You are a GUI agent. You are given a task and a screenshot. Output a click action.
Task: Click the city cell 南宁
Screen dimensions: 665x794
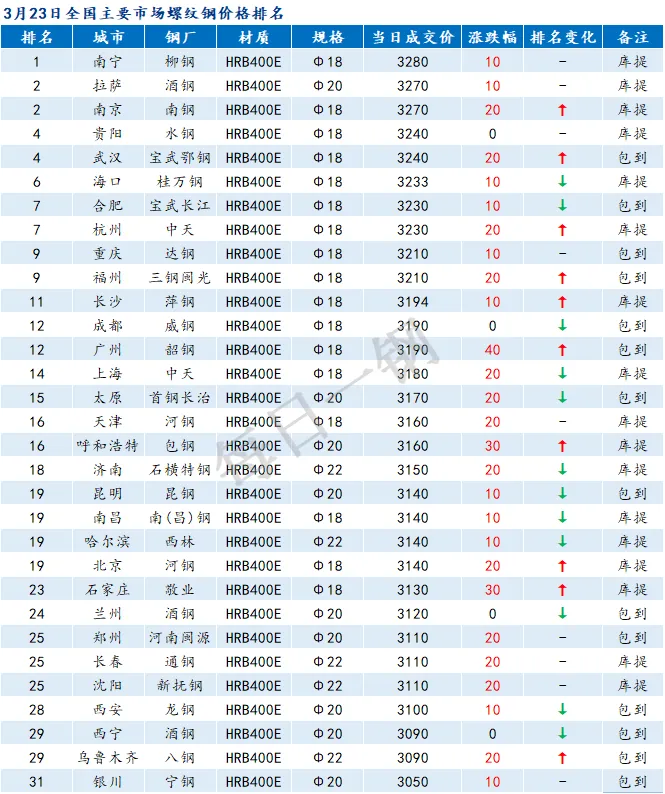point(107,62)
